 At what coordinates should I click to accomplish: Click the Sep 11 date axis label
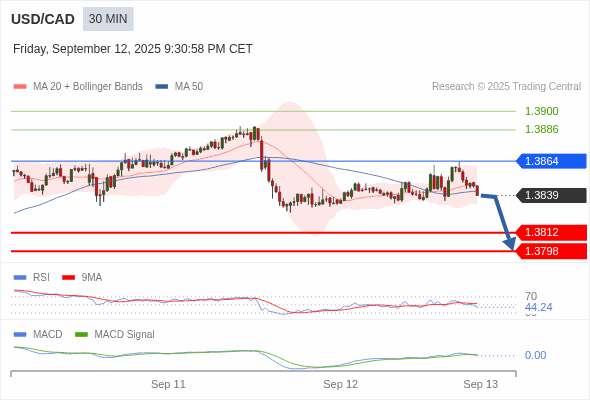coord(168,384)
